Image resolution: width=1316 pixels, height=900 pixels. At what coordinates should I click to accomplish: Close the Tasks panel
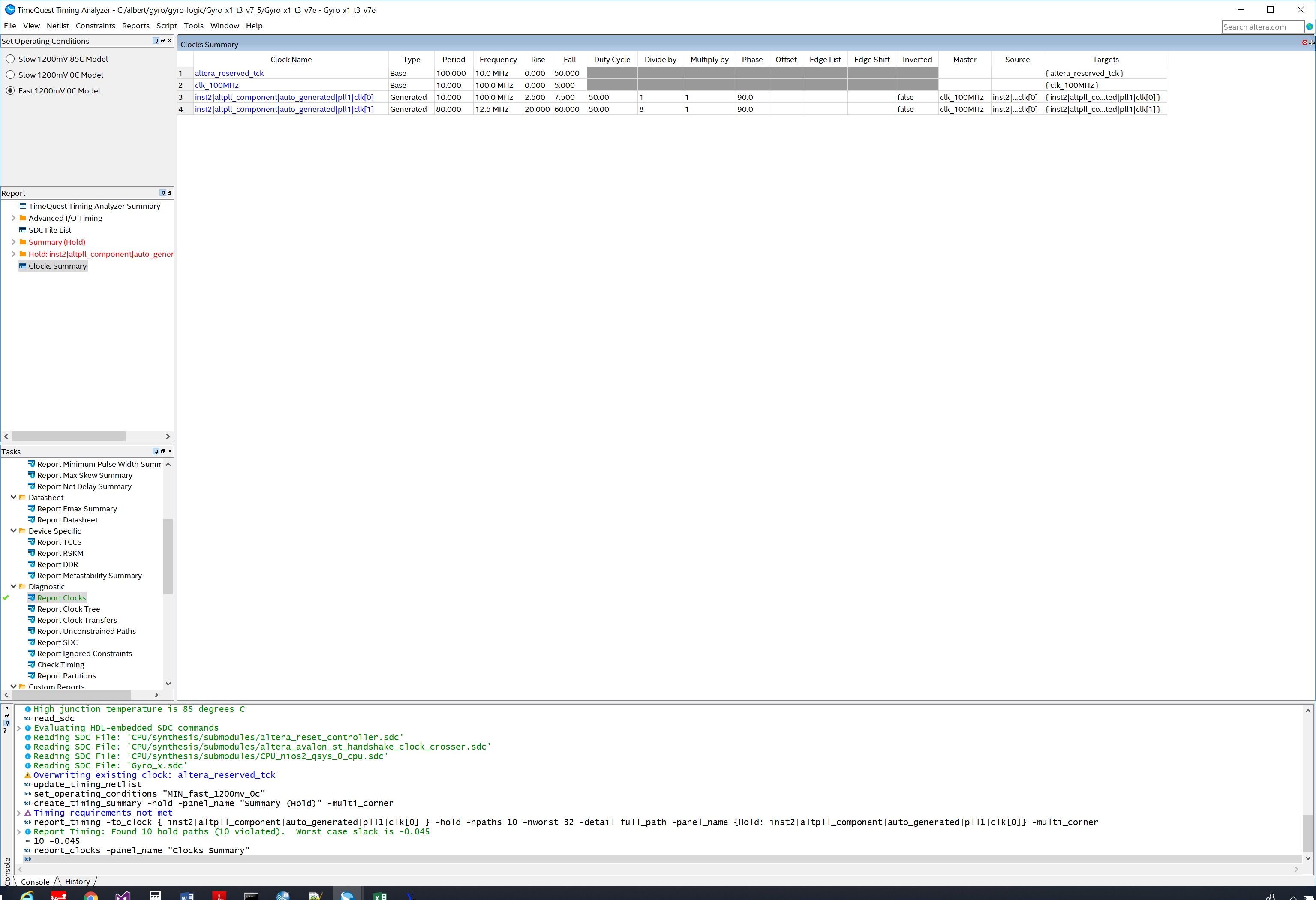pos(169,451)
